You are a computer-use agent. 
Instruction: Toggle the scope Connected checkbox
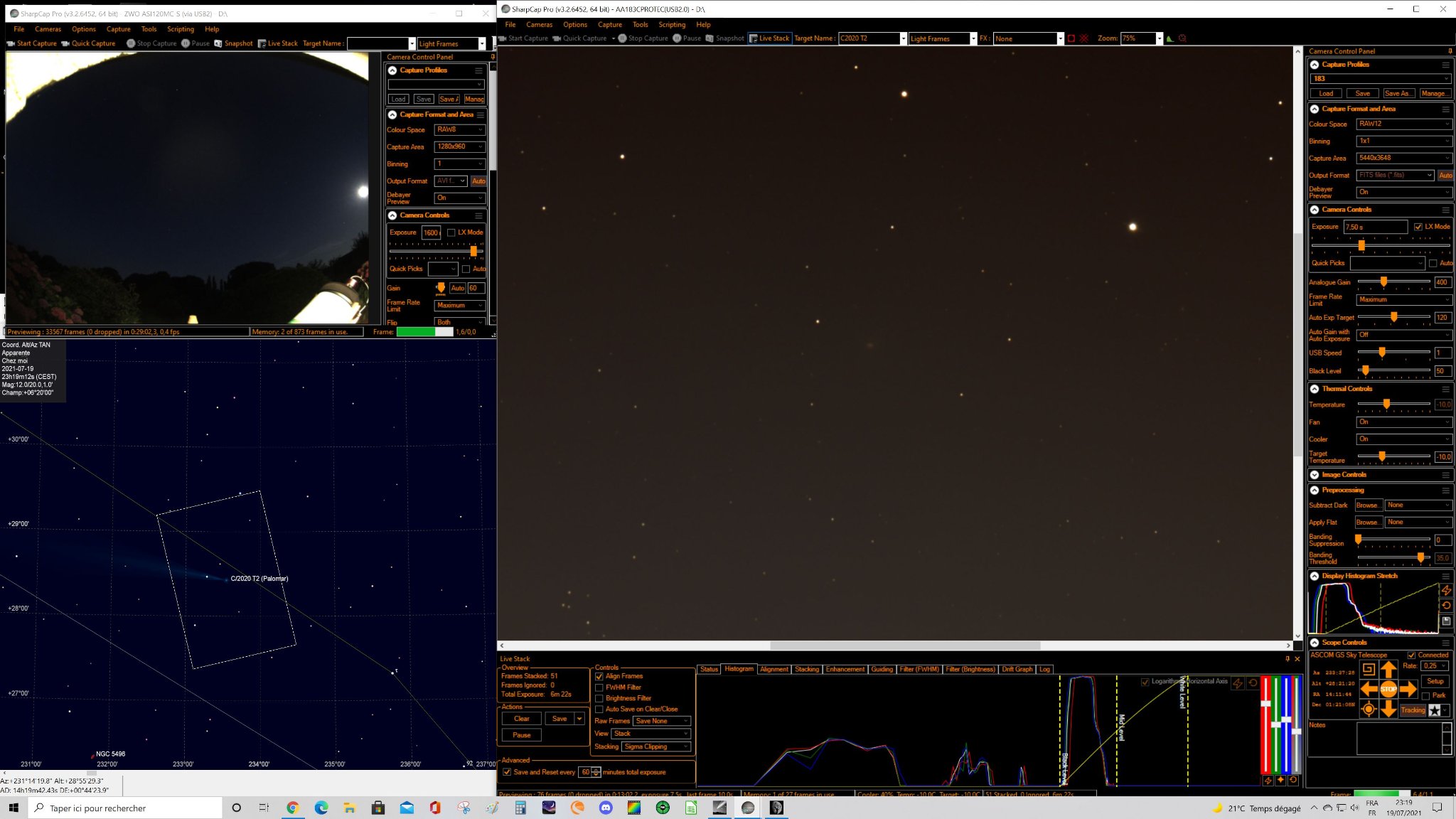point(1411,655)
